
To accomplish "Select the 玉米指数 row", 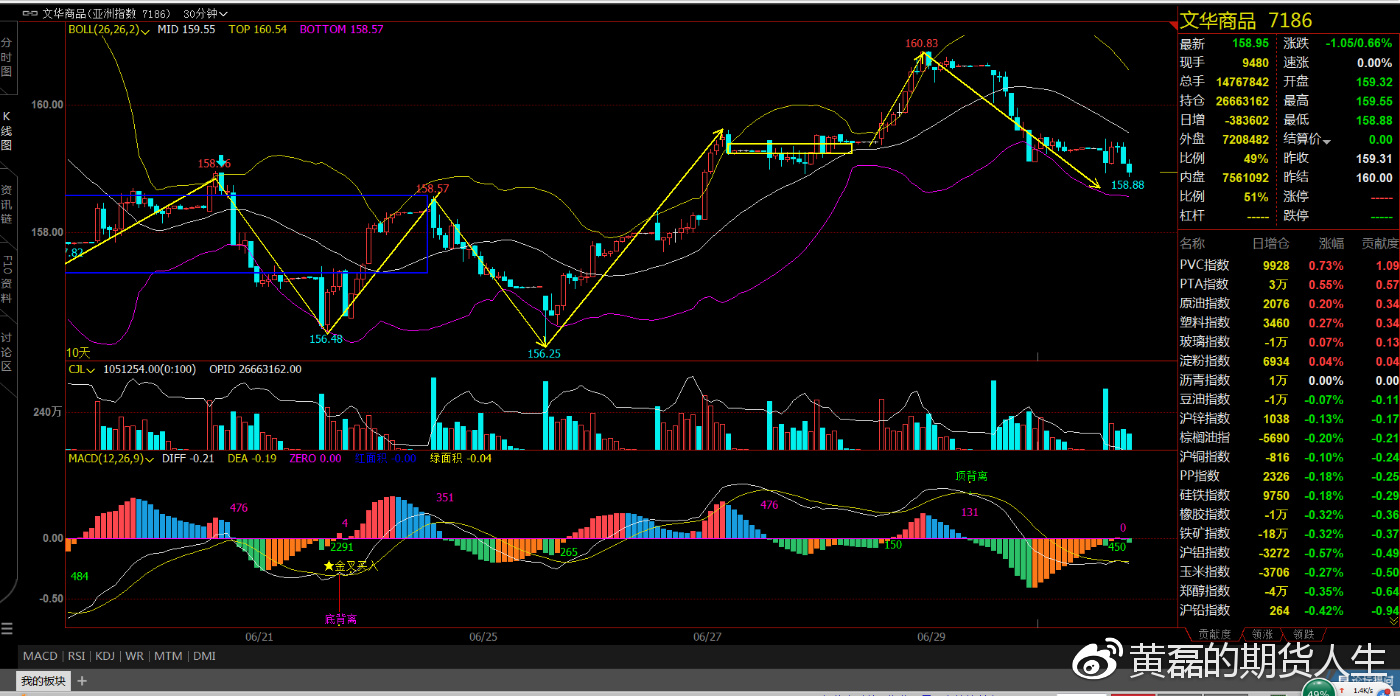I will 1289,572.
